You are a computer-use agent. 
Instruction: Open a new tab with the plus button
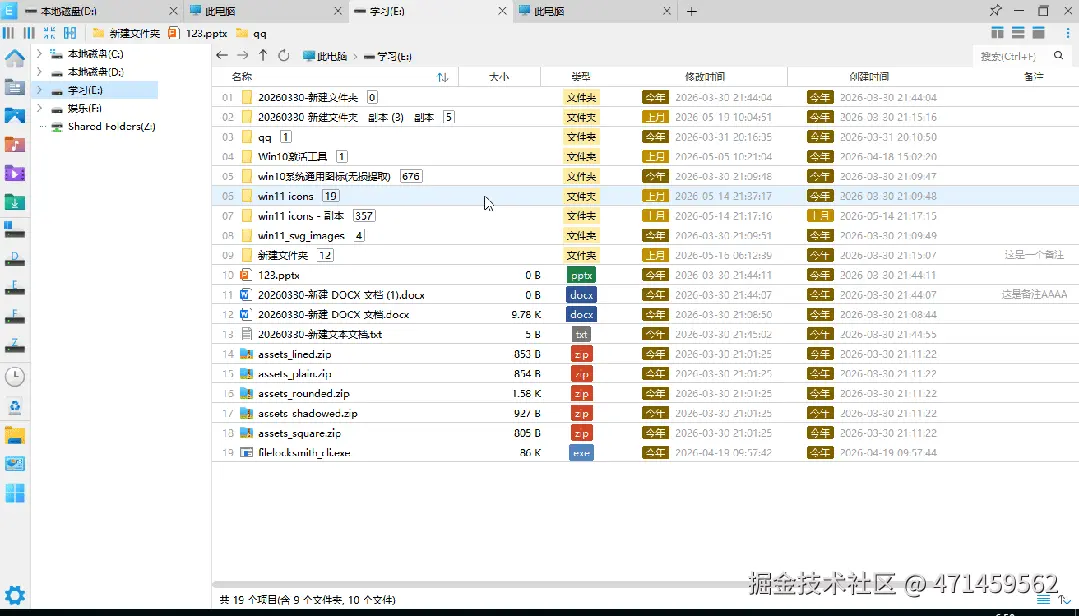pyautogui.click(x=692, y=11)
